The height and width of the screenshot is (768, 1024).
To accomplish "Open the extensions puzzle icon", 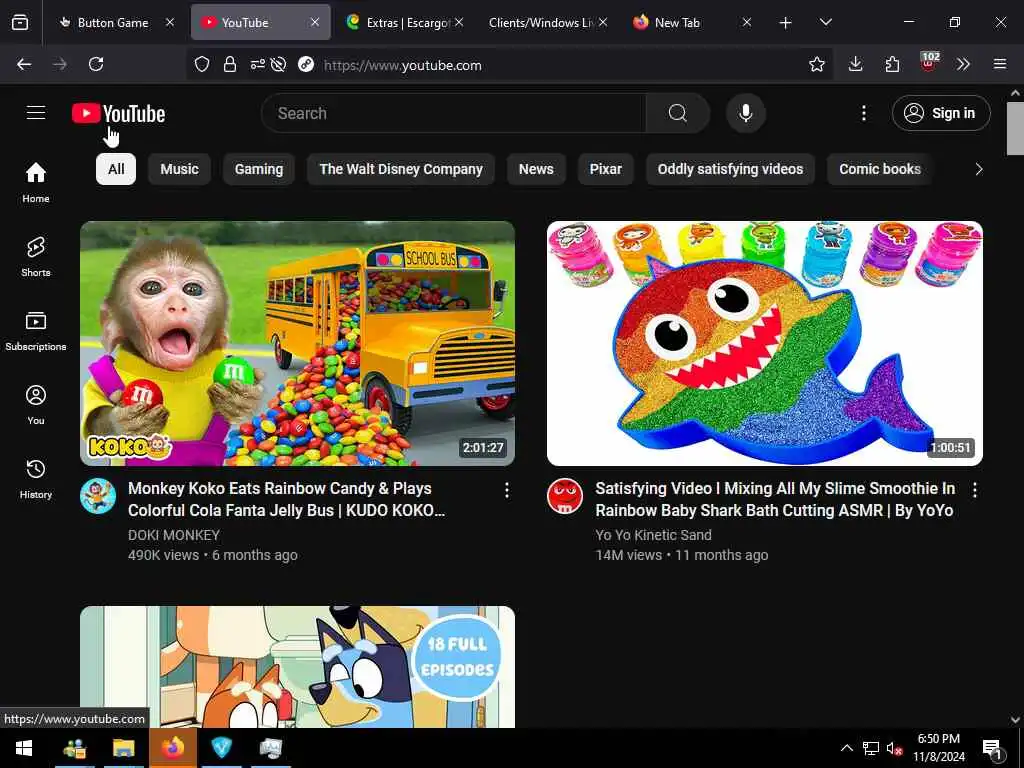I will 892,64.
